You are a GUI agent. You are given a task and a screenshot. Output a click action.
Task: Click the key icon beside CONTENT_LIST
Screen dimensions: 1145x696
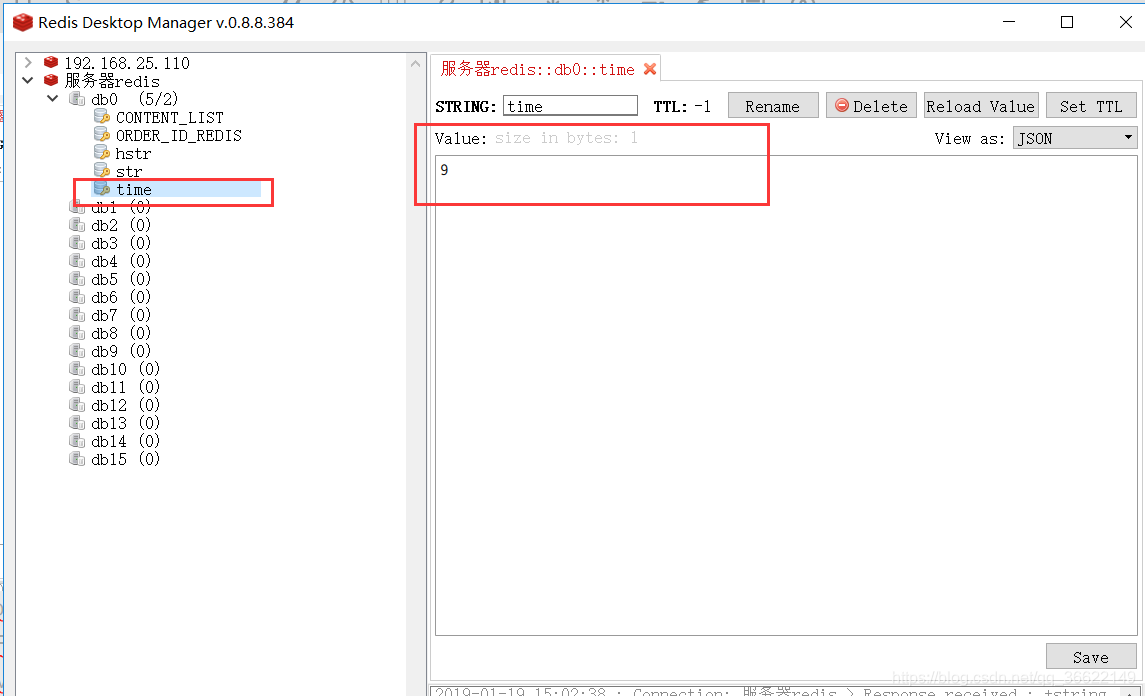coord(102,117)
